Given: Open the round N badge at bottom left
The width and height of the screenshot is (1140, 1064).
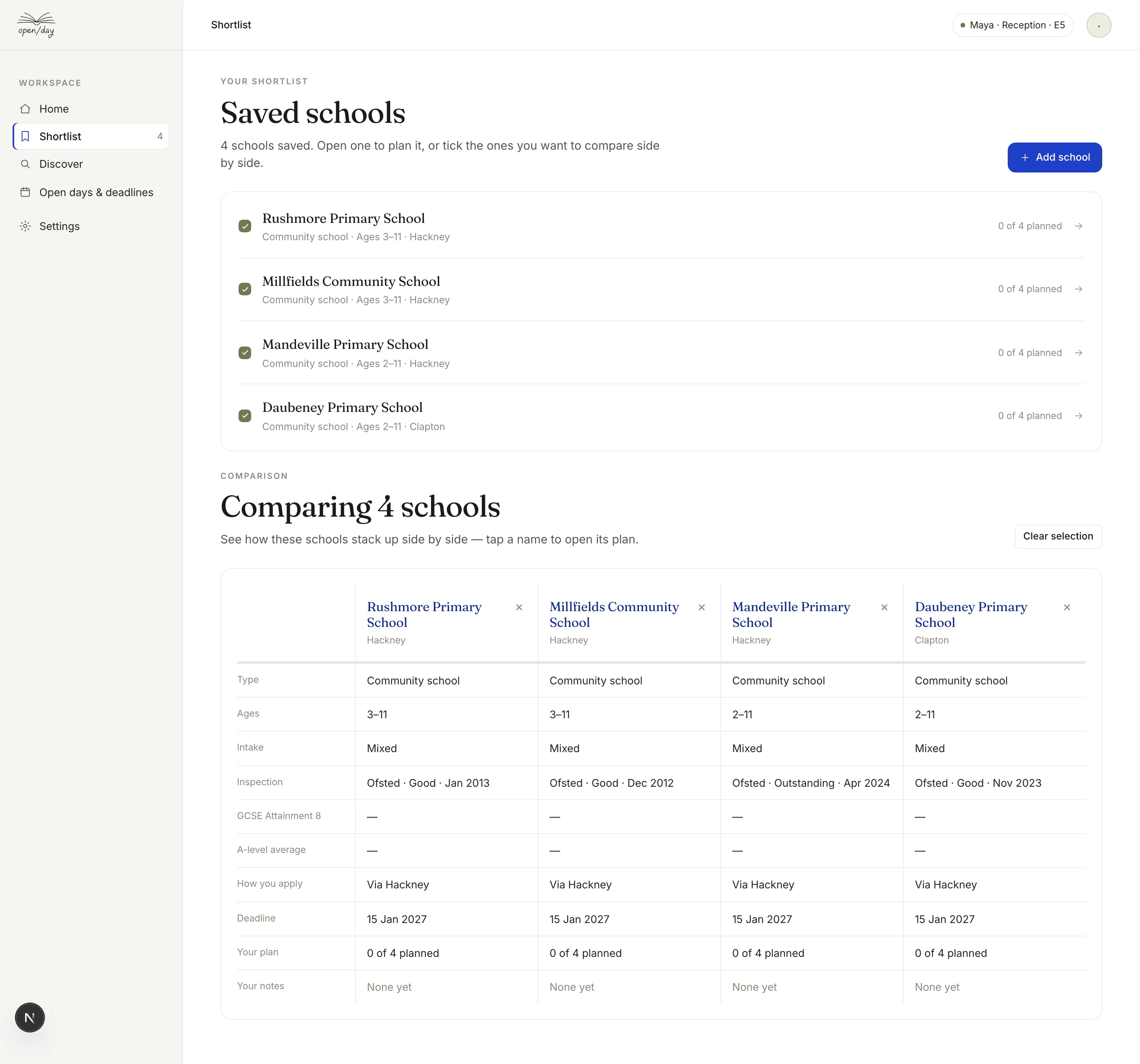Looking at the screenshot, I should coord(30,1018).
